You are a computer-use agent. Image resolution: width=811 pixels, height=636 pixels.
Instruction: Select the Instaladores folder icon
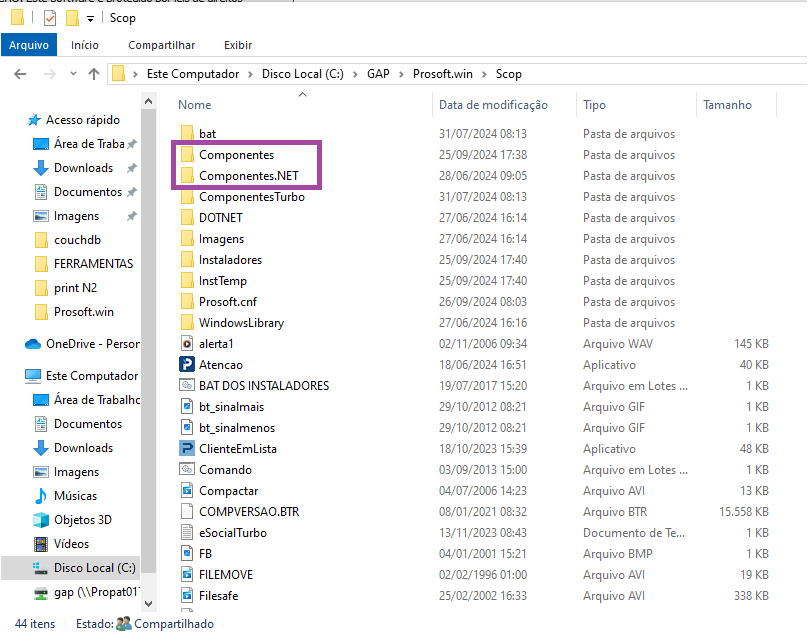click(x=187, y=260)
